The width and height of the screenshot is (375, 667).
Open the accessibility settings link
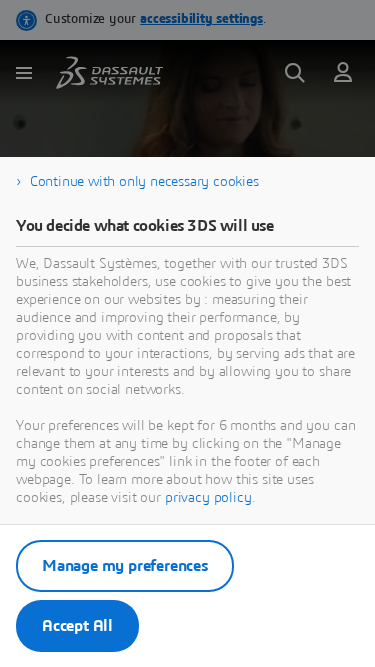(x=202, y=19)
